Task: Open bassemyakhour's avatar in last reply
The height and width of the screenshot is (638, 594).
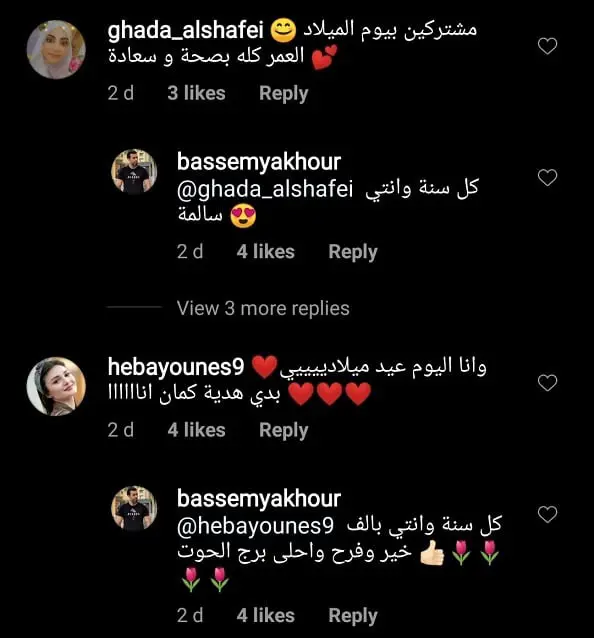Action: [x=134, y=508]
